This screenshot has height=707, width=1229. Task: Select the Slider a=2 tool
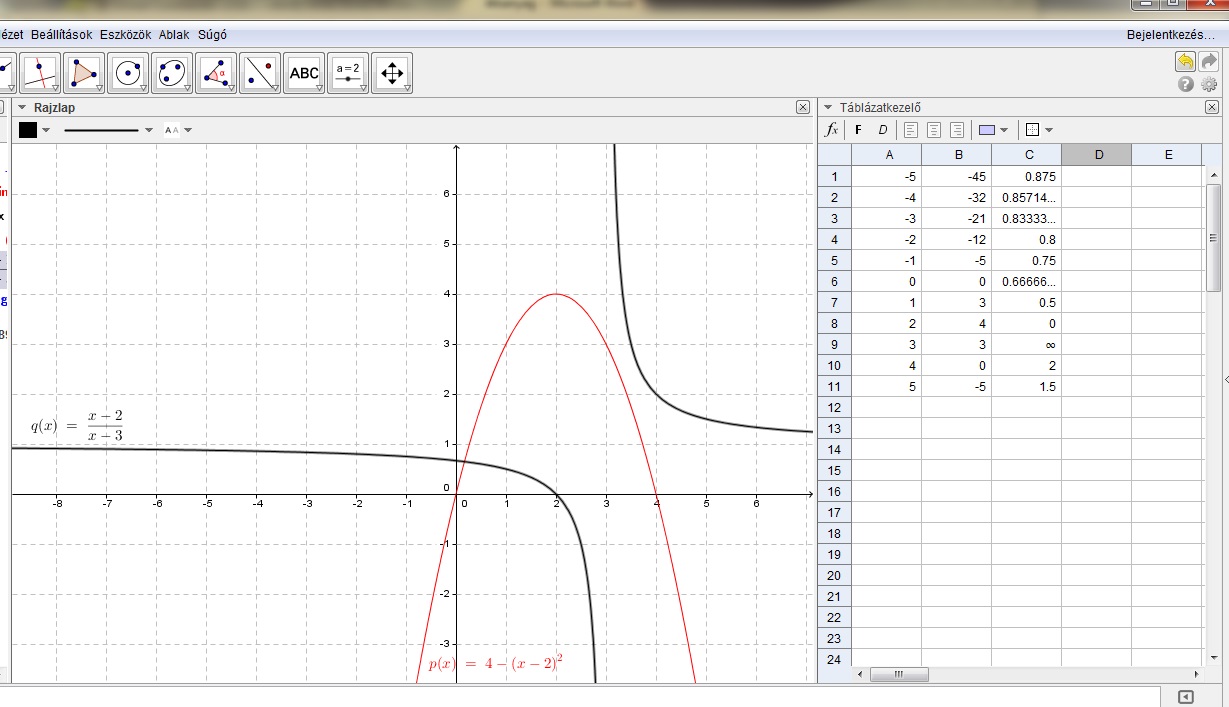click(348, 73)
